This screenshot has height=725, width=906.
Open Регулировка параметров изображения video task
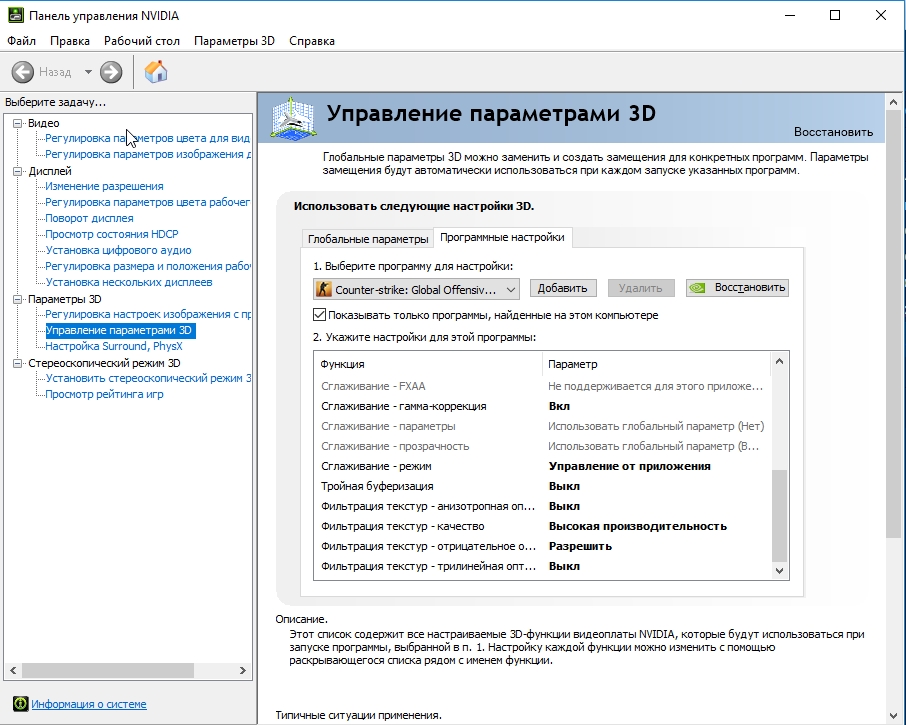[x=147, y=154]
